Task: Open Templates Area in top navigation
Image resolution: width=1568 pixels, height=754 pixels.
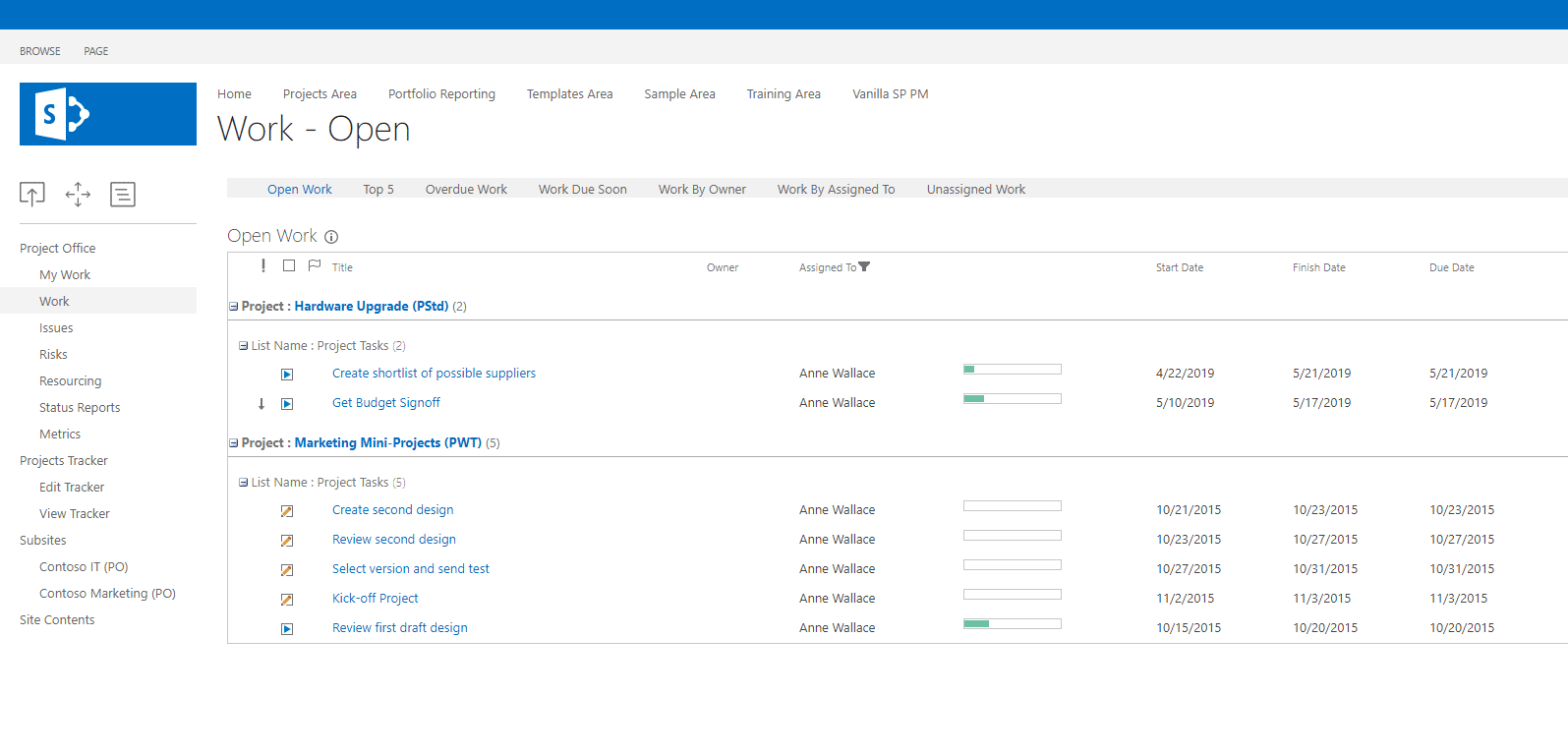Action: pyautogui.click(x=569, y=94)
